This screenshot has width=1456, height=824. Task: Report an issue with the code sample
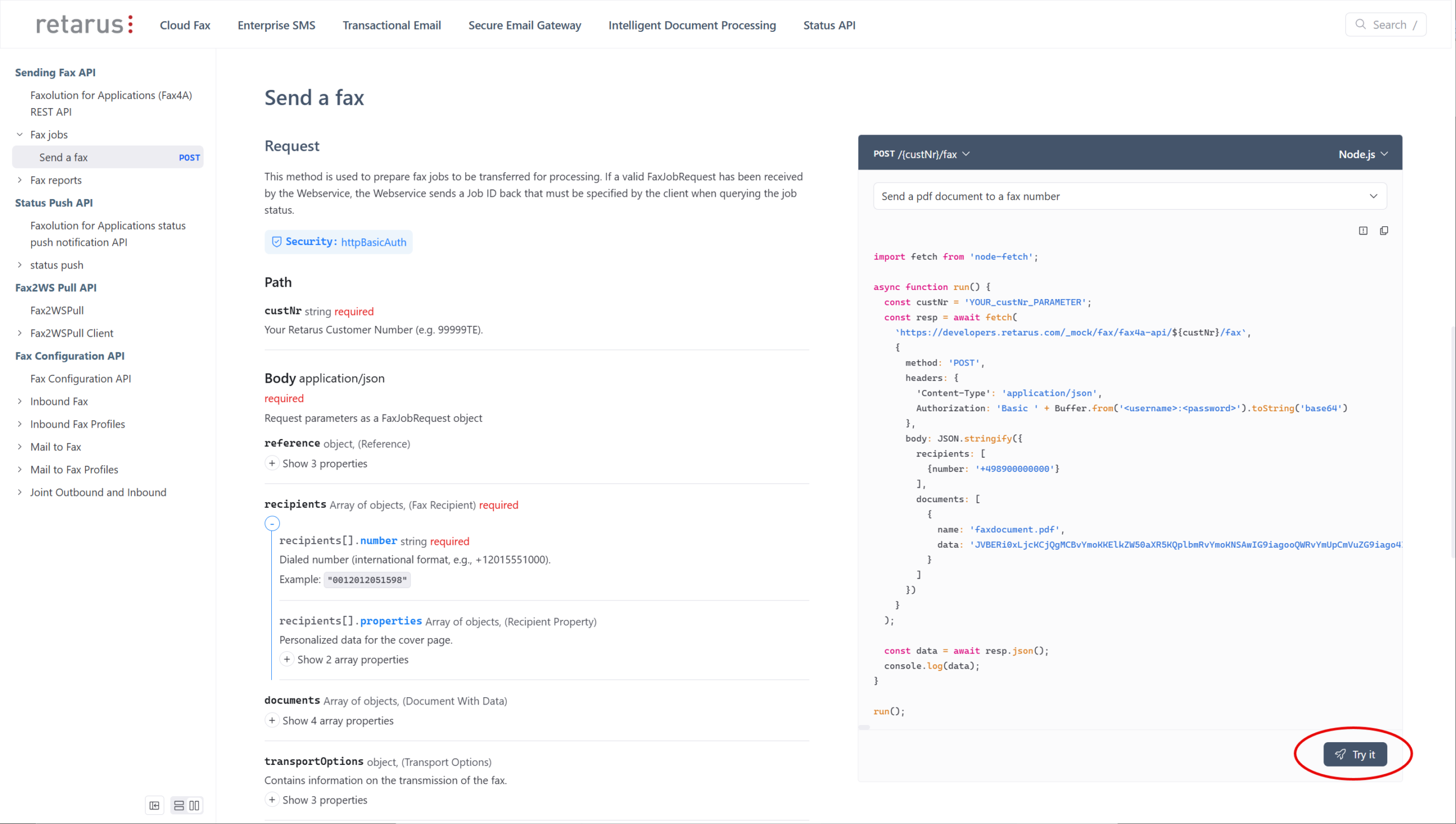coord(1363,230)
